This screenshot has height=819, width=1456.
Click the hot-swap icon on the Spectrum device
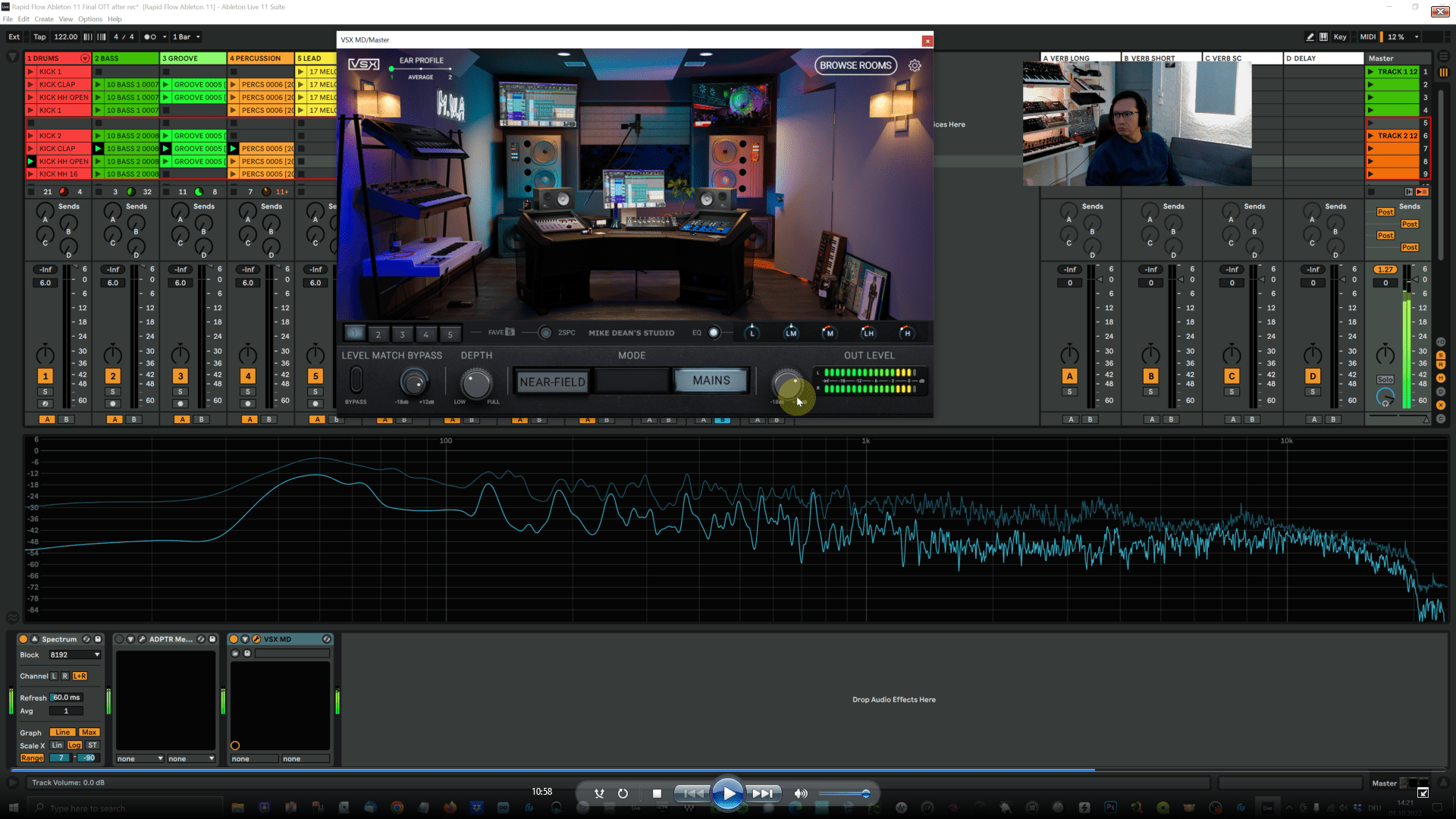pyautogui.click(x=86, y=639)
